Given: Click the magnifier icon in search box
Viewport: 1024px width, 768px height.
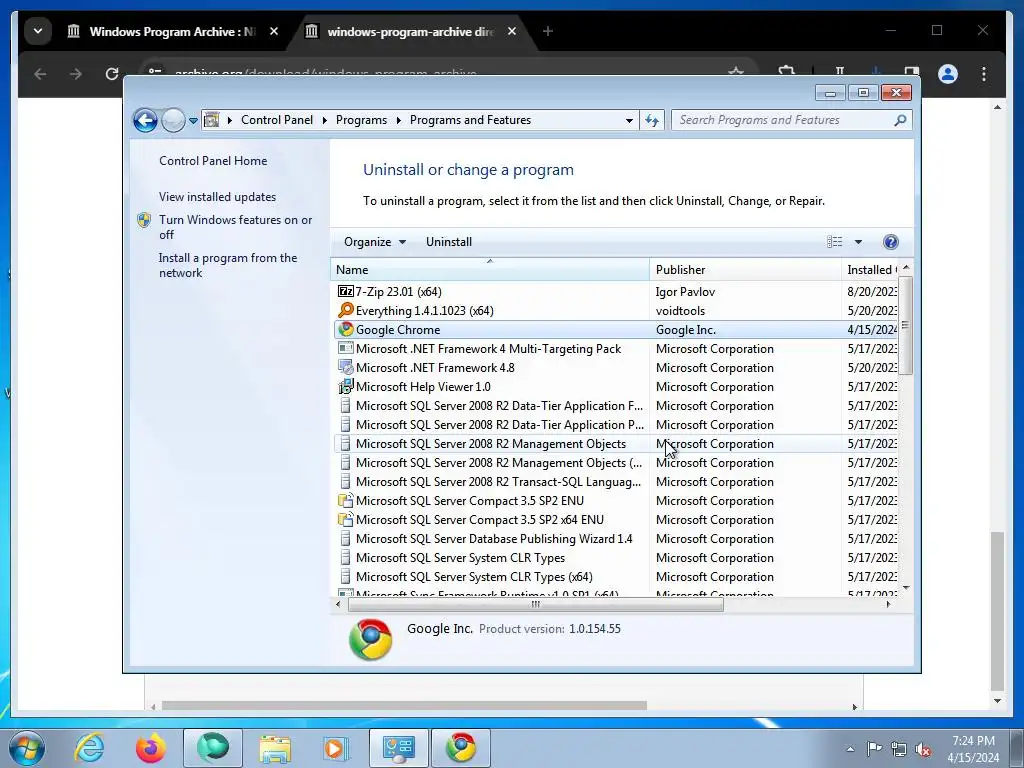Looking at the screenshot, I should (x=900, y=120).
